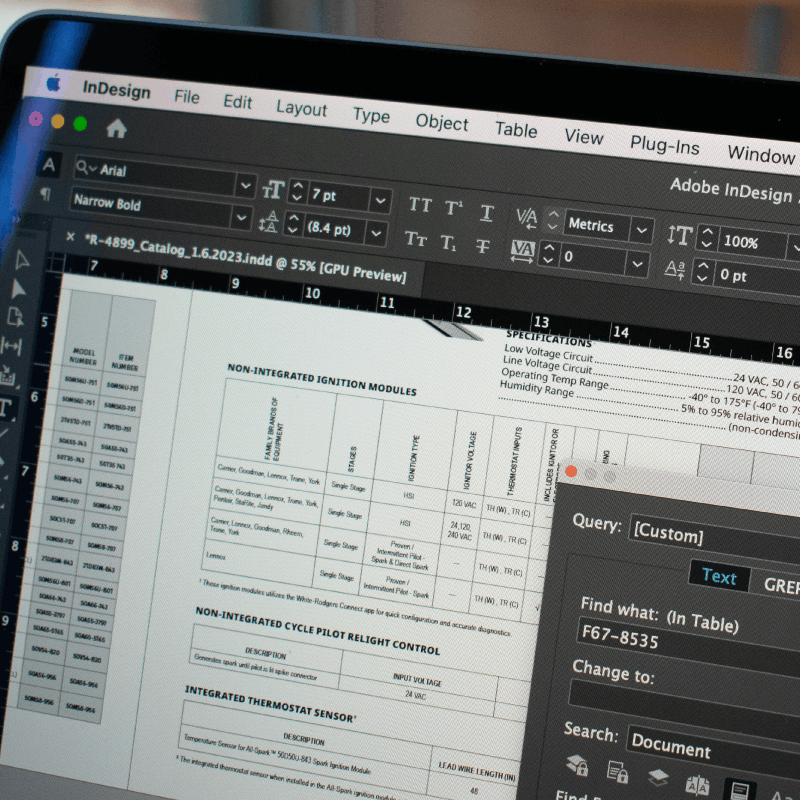Click the font size stepper arrows

(297, 192)
